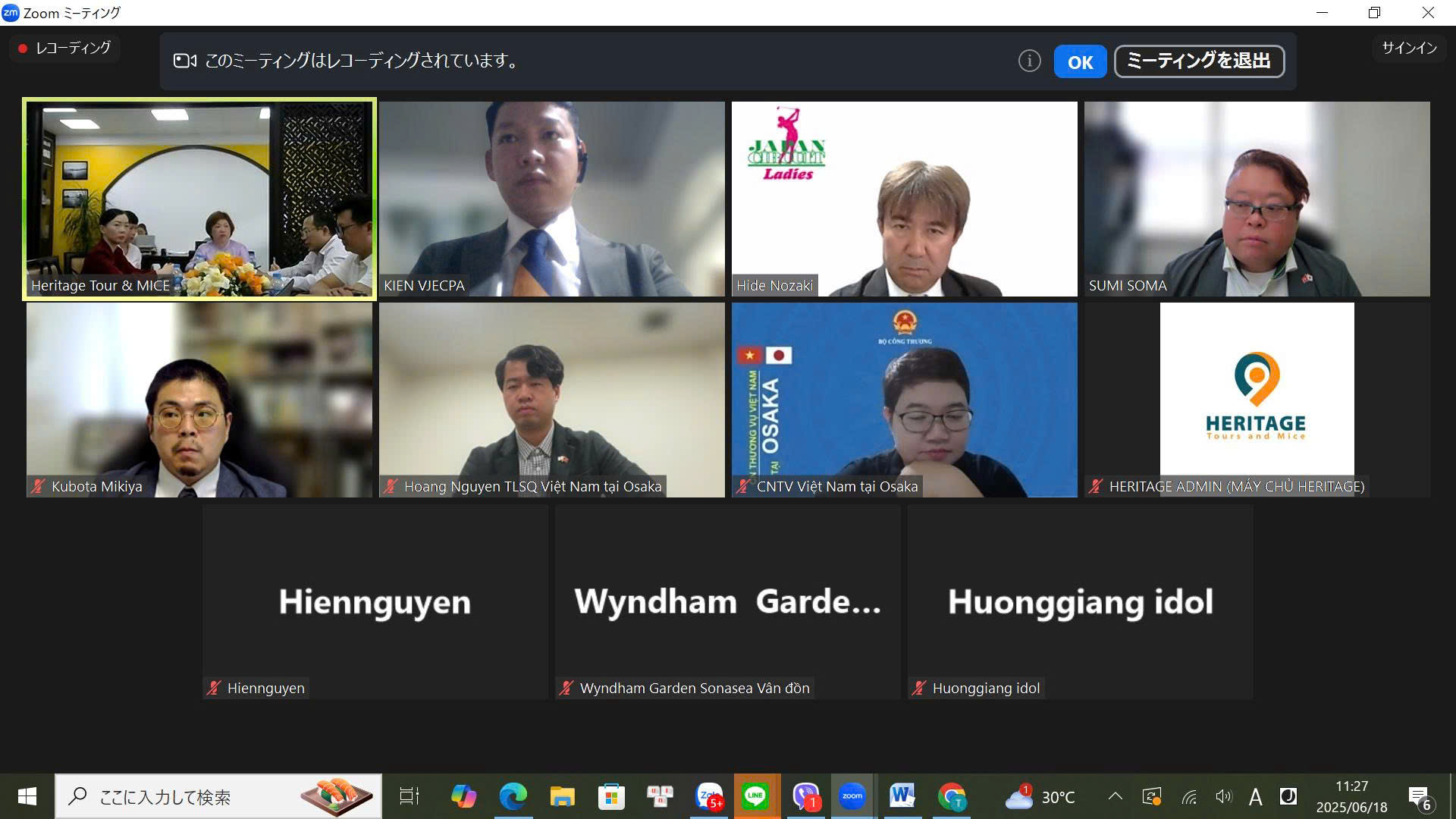The width and height of the screenshot is (1456, 819).
Task: Open Task View from taskbar
Action: coord(409,796)
